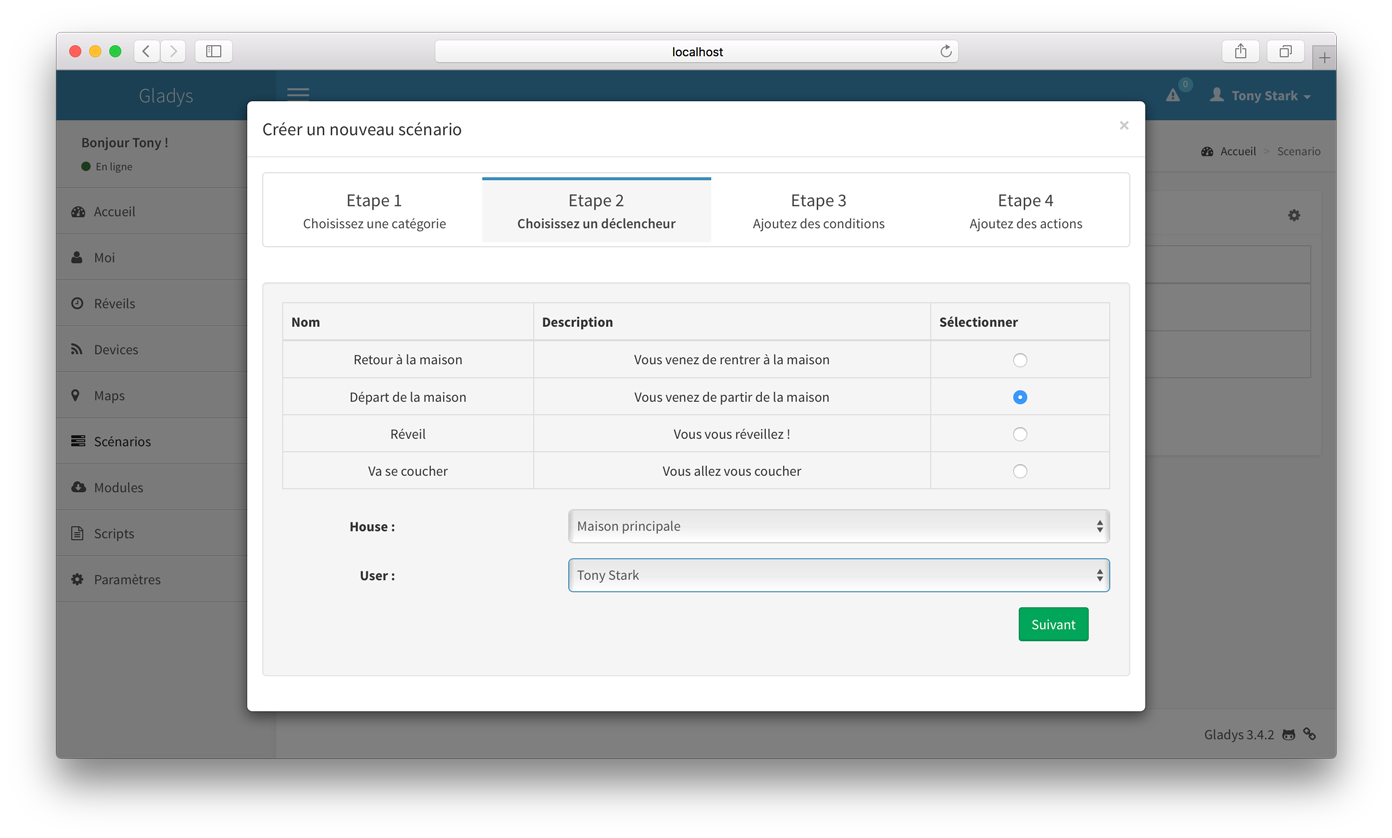Reload the page with refresh icon

tap(945, 51)
